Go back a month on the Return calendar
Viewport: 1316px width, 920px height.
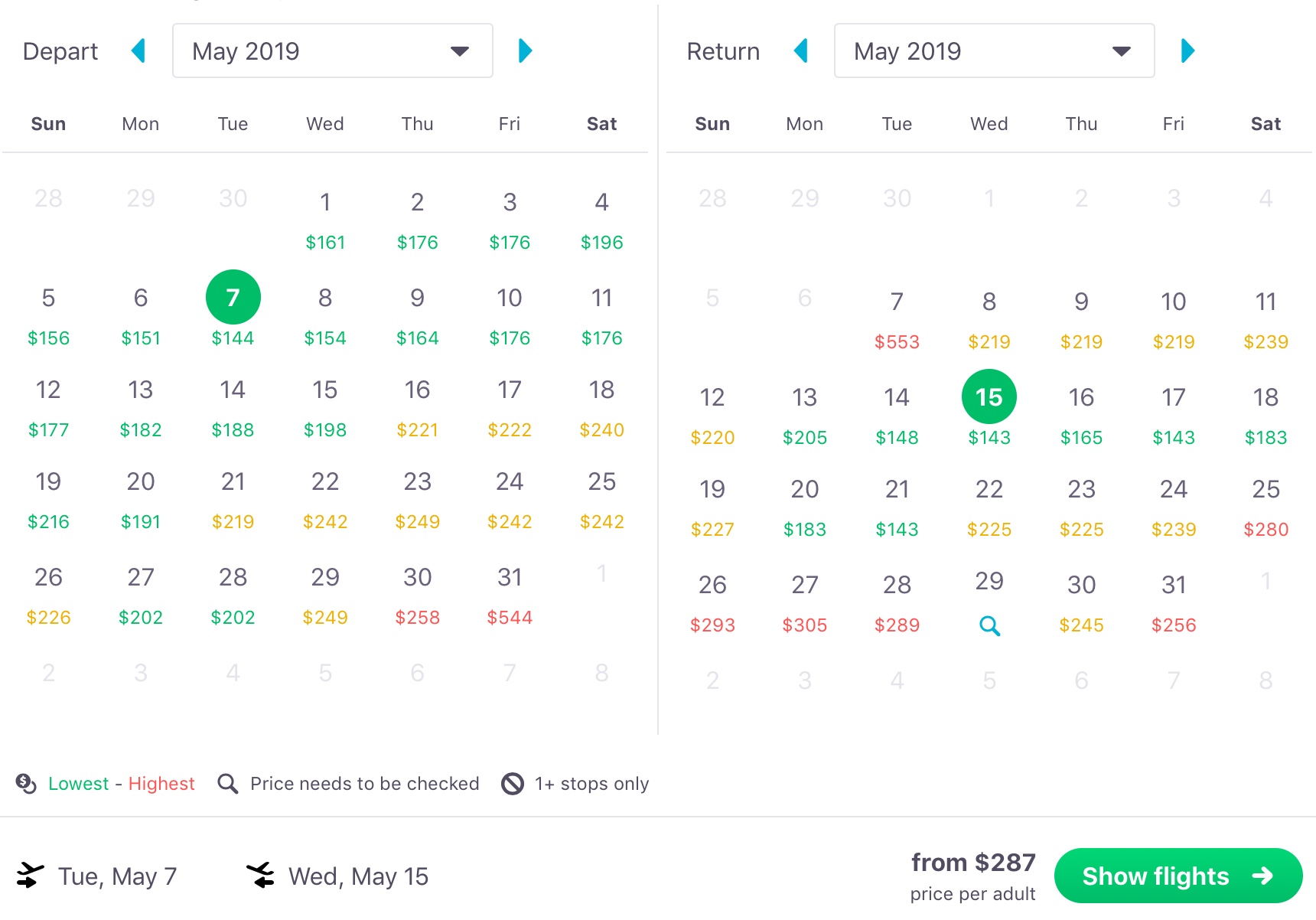[x=800, y=51]
